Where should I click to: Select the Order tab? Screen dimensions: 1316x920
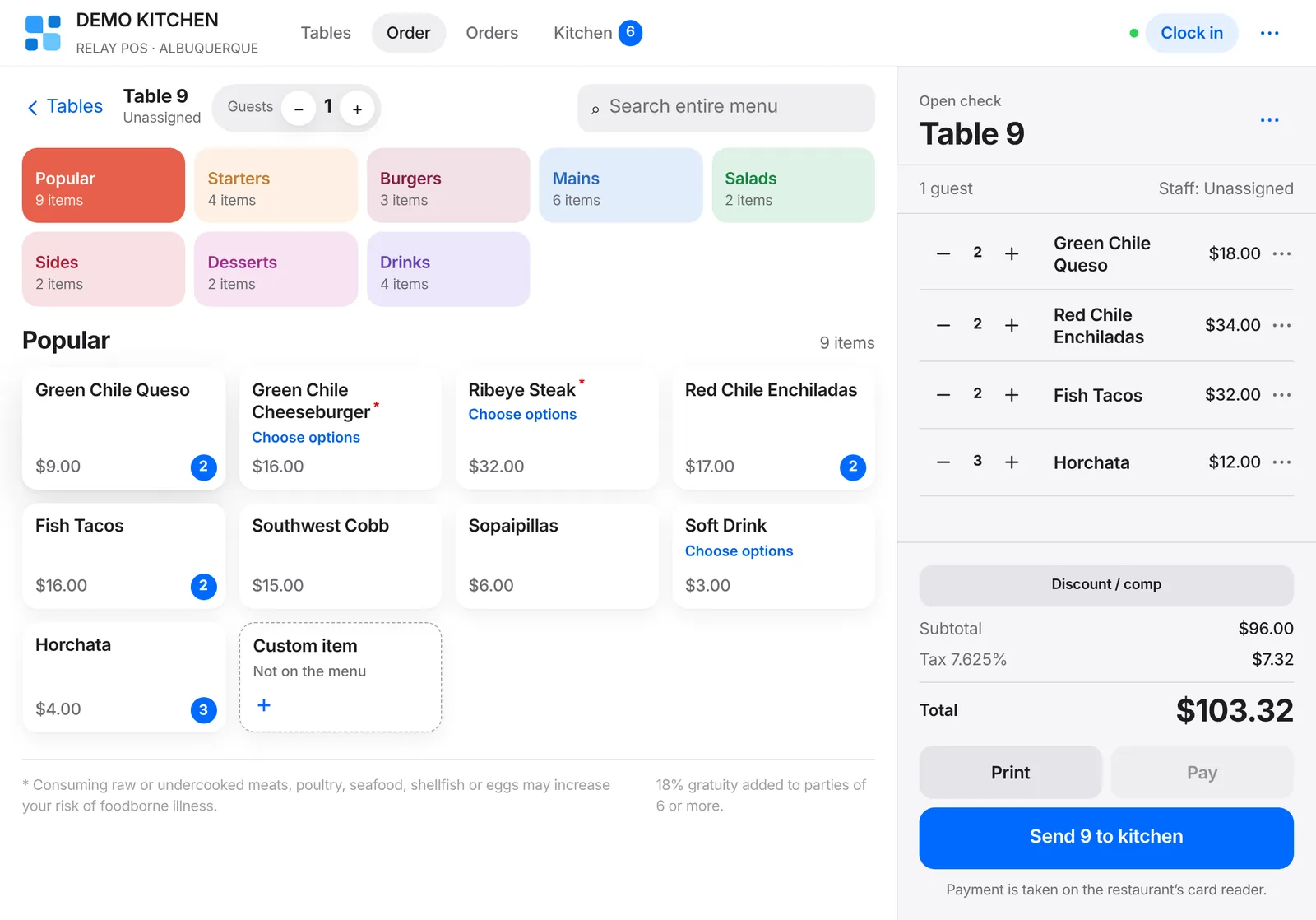[x=409, y=33]
